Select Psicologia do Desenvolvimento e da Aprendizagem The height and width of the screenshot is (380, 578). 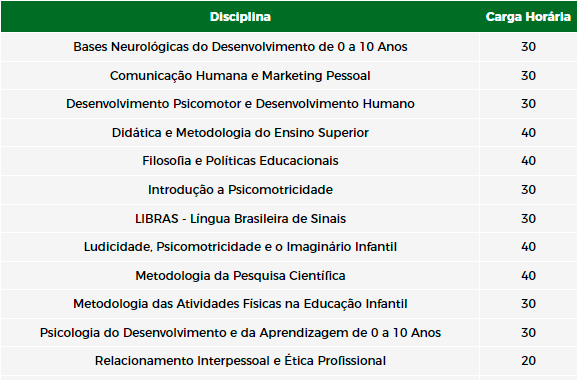[240, 333]
